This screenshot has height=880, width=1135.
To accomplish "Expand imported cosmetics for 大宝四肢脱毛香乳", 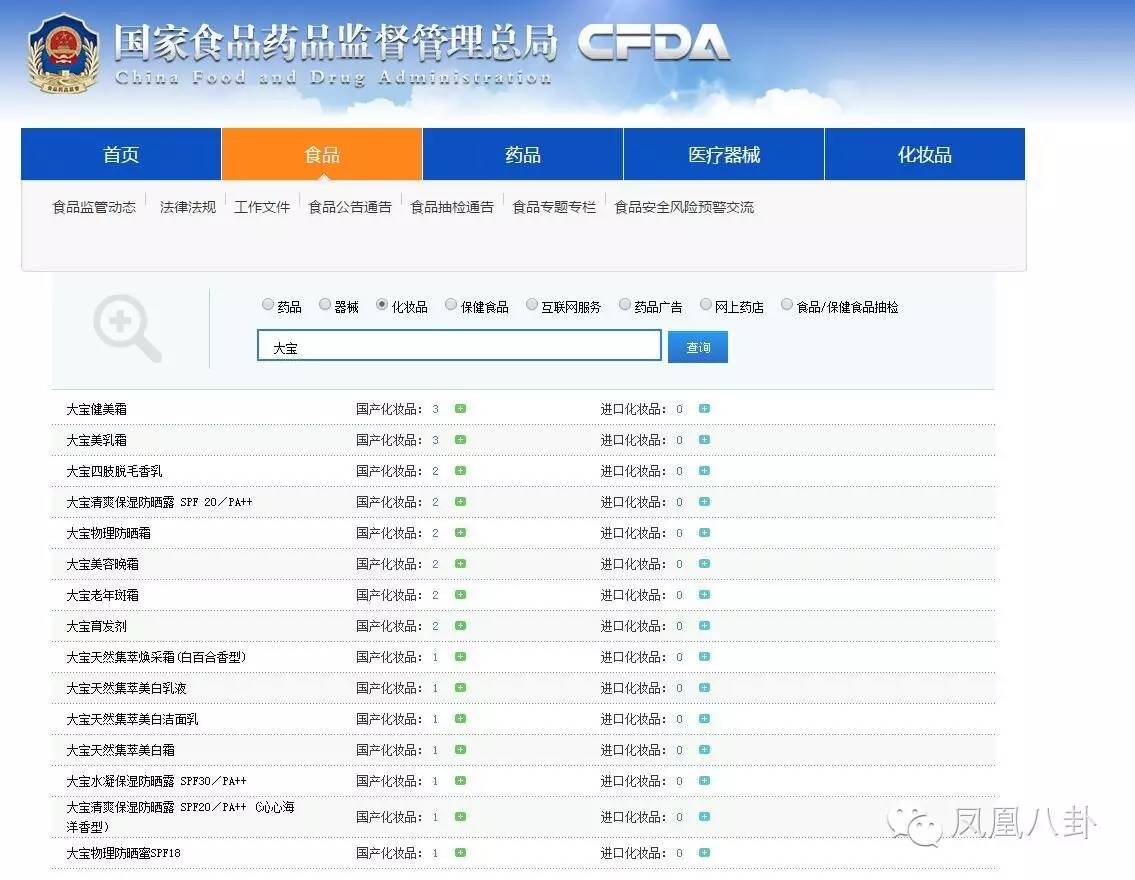I will click(x=704, y=471).
